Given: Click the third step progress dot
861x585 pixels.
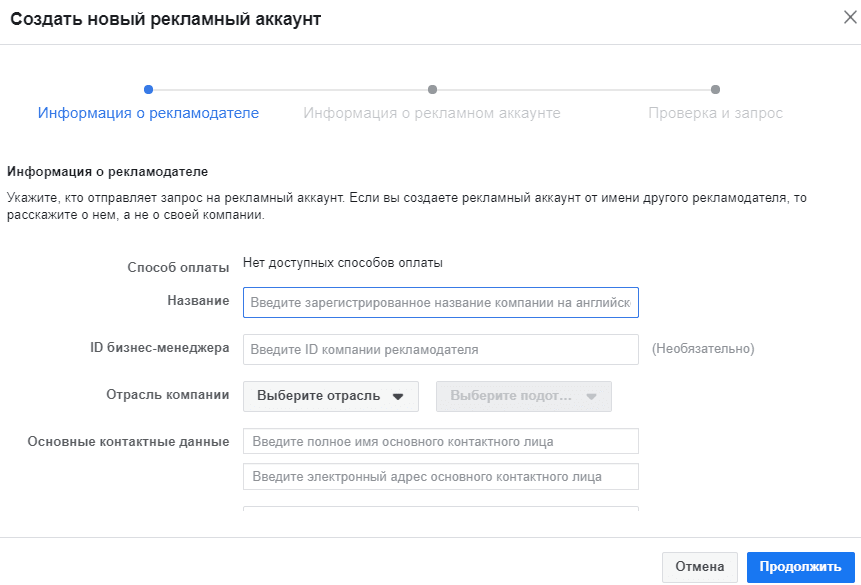Looking at the screenshot, I should (715, 90).
